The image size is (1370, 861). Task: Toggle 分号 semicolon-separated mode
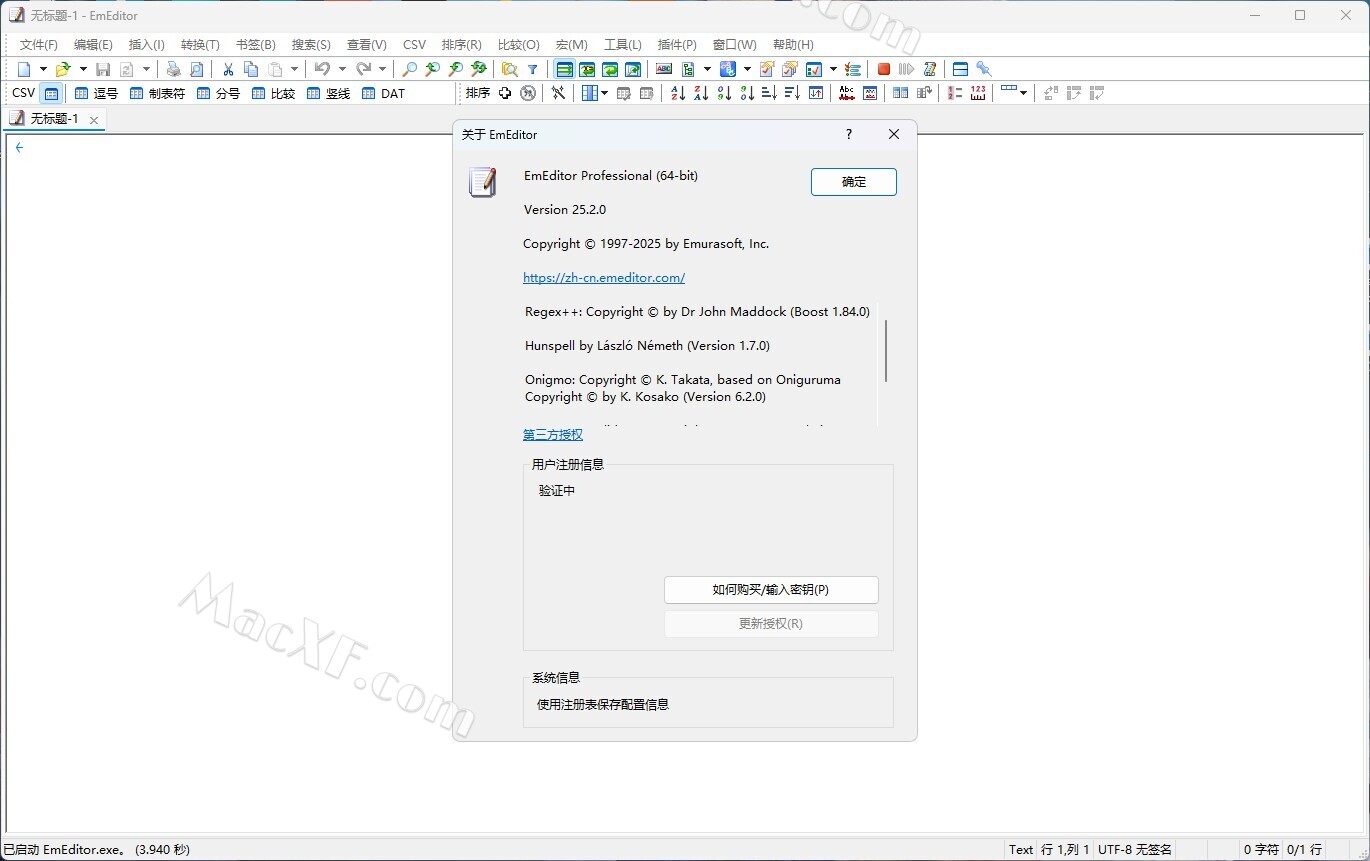click(x=218, y=93)
